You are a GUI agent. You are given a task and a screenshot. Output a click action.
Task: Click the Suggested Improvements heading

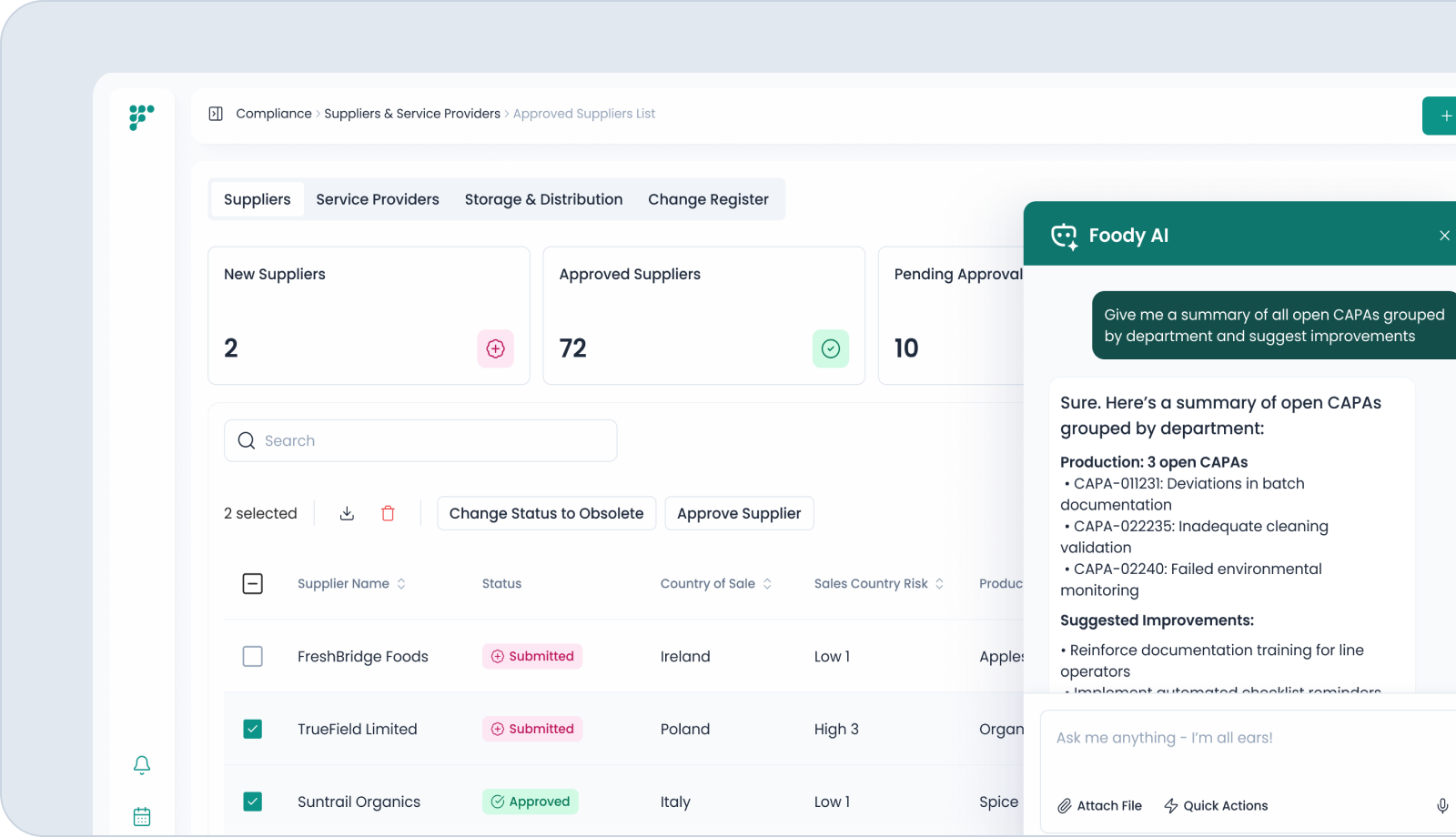[1157, 620]
